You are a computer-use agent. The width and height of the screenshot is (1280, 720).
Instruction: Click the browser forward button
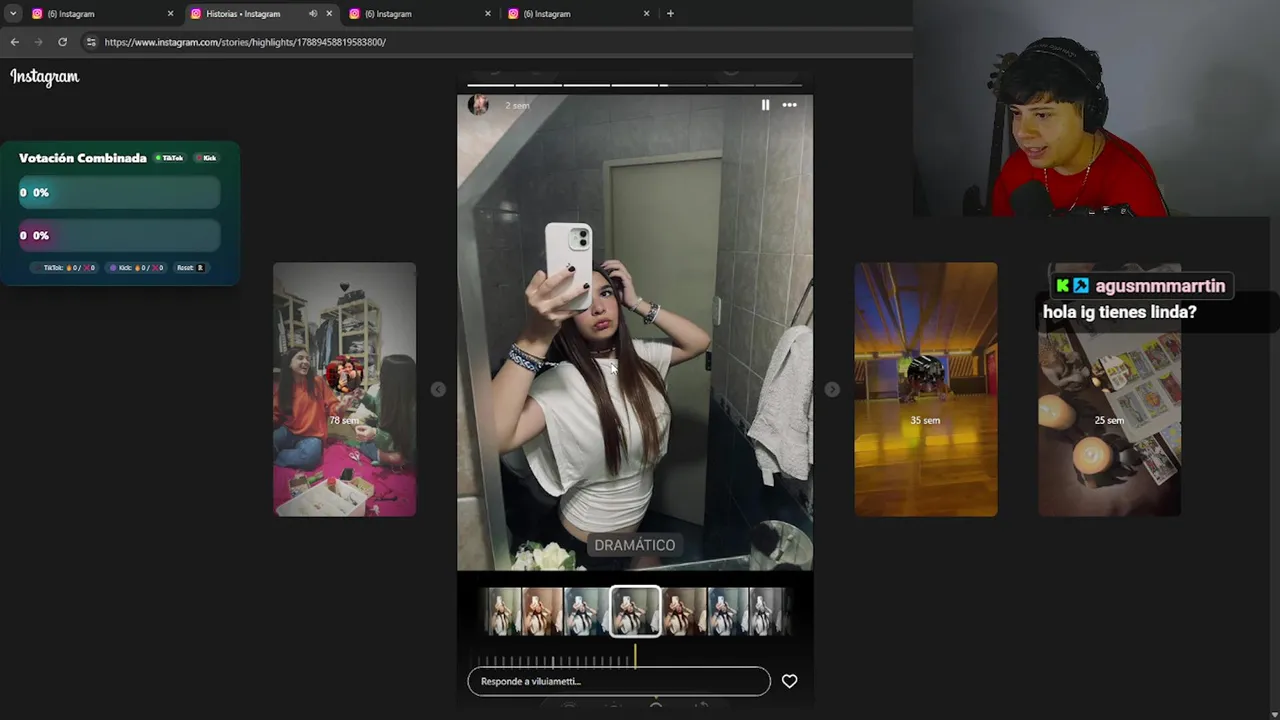pos(38,42)
